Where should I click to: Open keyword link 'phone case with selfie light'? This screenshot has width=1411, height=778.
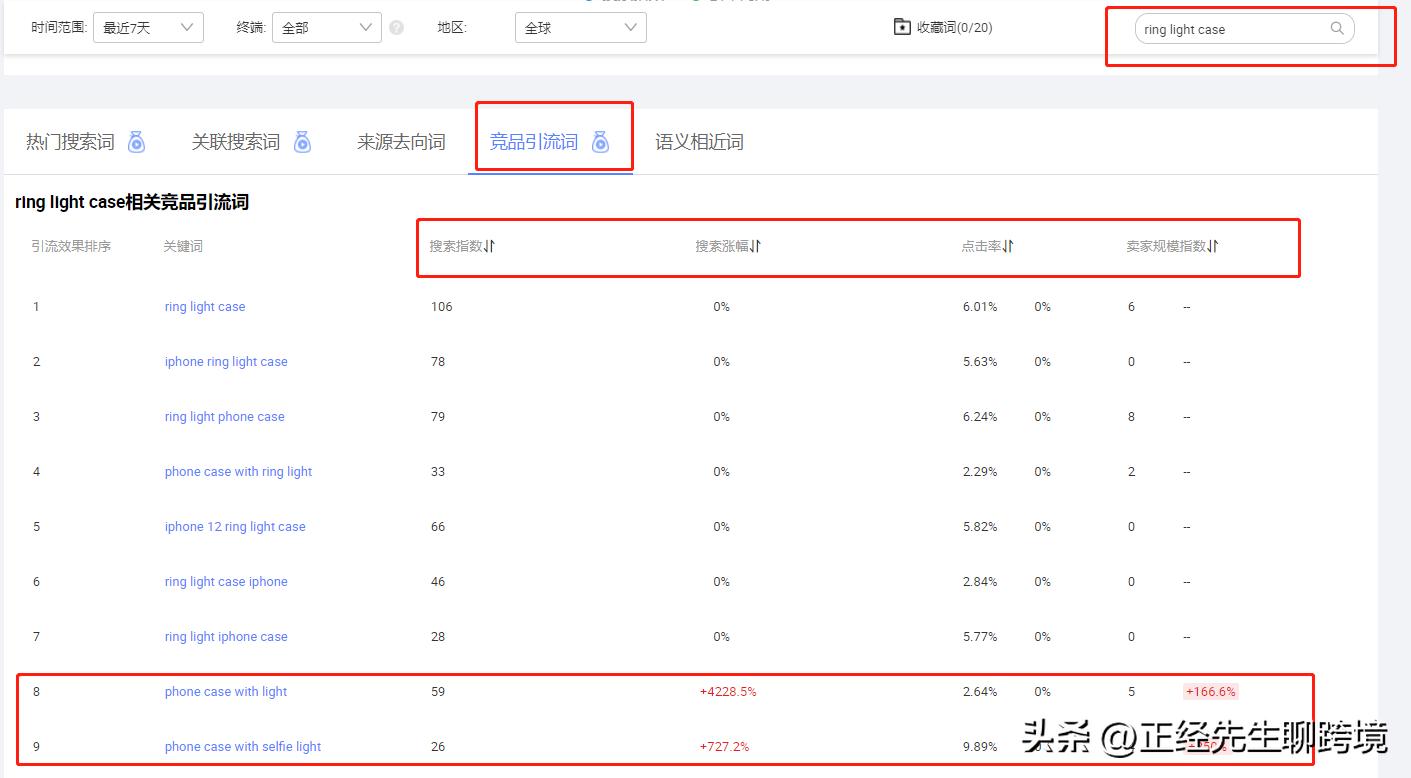point(243,747)
